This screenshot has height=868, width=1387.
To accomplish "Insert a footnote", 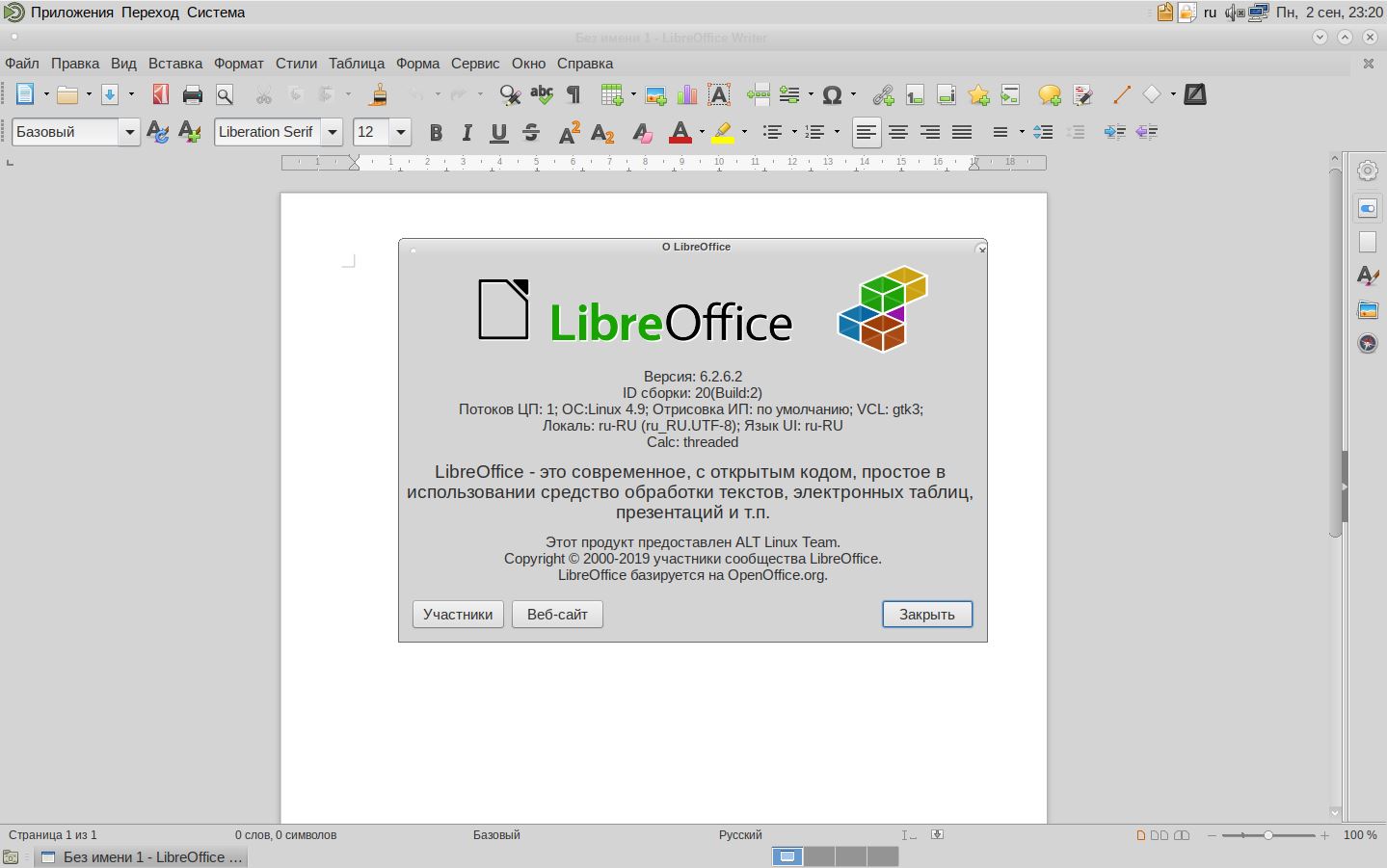I will coord(915,94).
